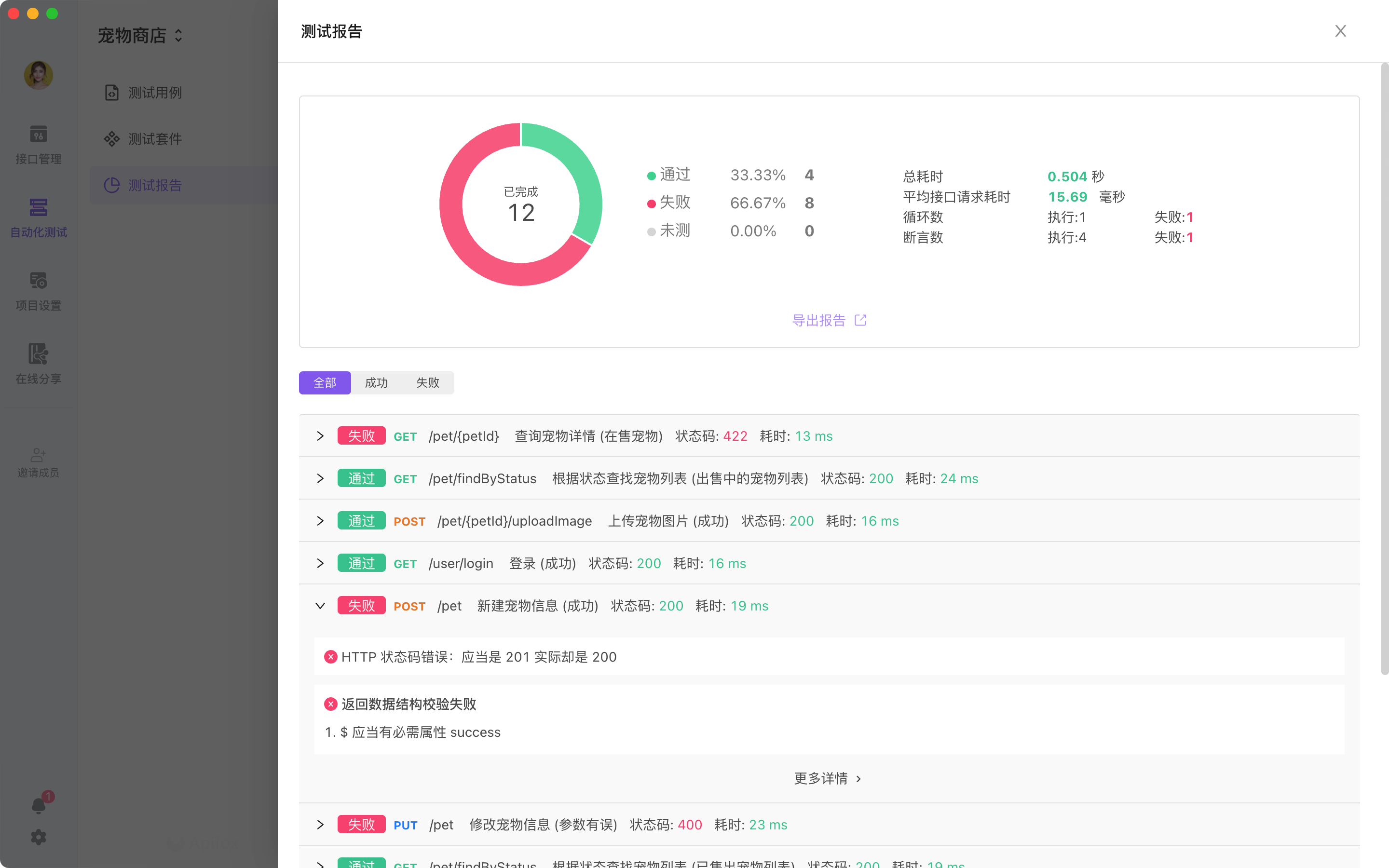Click 平均接口请求耗时 value 15.69
The image size is (1389, 868).
1068,197
